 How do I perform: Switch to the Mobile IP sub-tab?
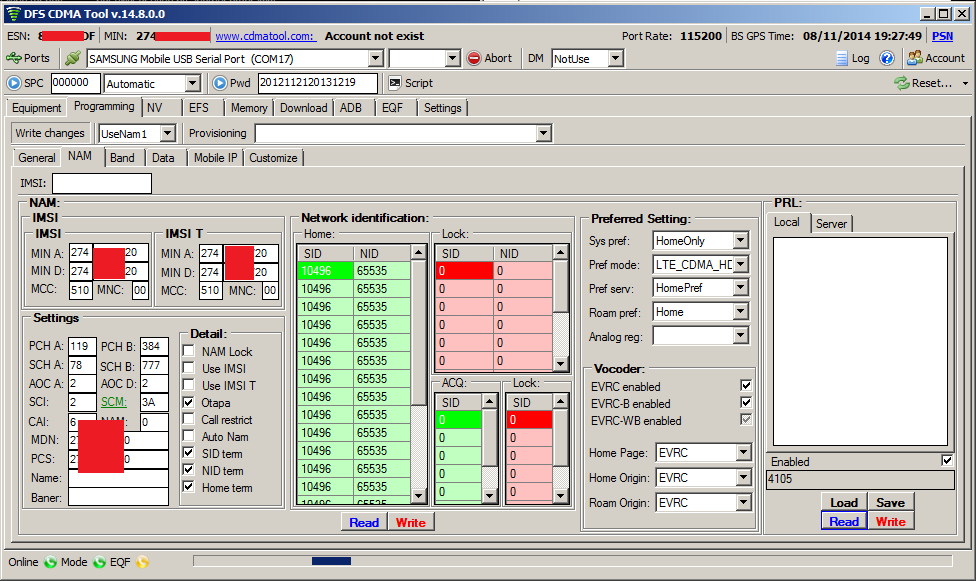[x=215, y=158]
